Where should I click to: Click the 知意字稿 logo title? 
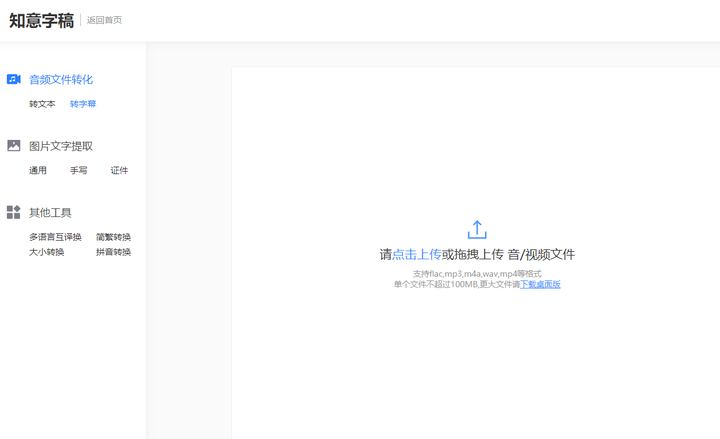click(x=41, y=20)
